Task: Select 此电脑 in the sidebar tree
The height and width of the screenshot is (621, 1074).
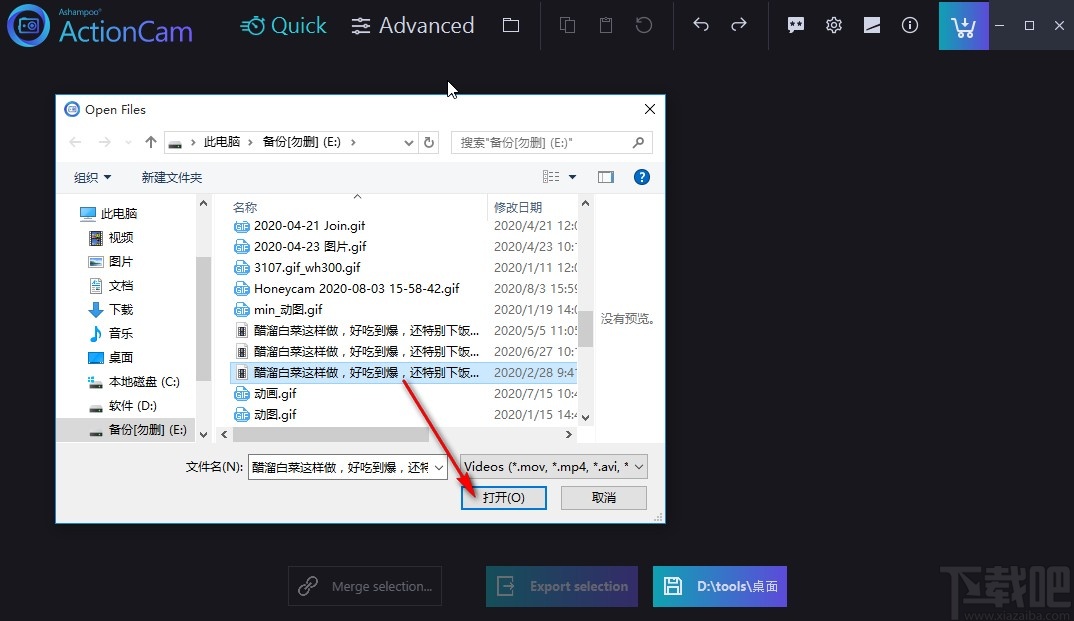Action: pos(119,213)
